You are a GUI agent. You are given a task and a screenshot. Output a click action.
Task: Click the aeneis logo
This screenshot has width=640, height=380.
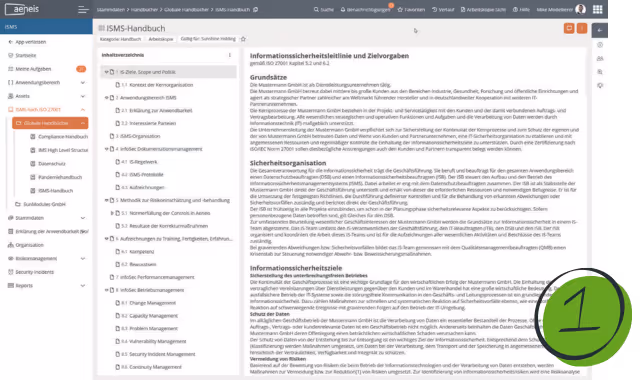(22, 9)
